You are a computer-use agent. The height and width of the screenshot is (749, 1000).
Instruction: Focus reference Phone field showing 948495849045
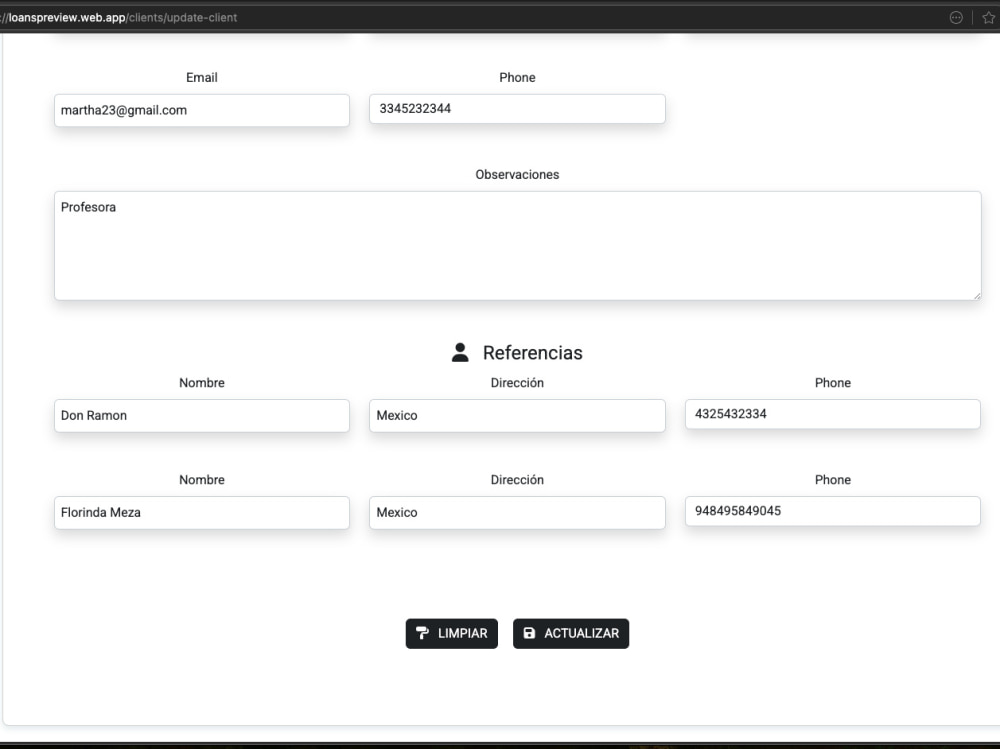click(x=832, y=511)
